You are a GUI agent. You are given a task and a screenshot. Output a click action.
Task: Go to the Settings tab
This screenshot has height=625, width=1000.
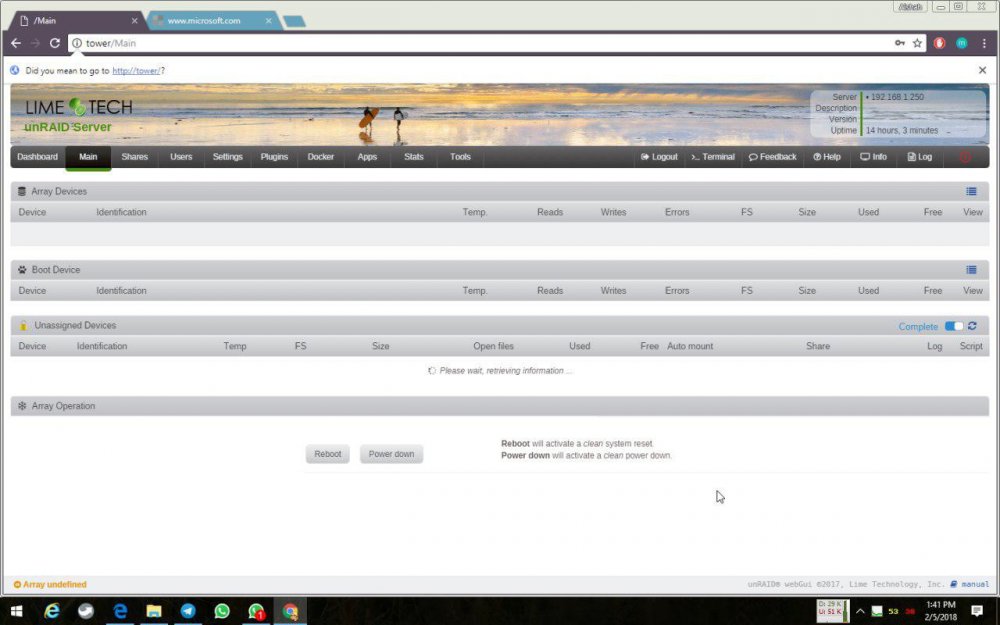tap(228, 157)
